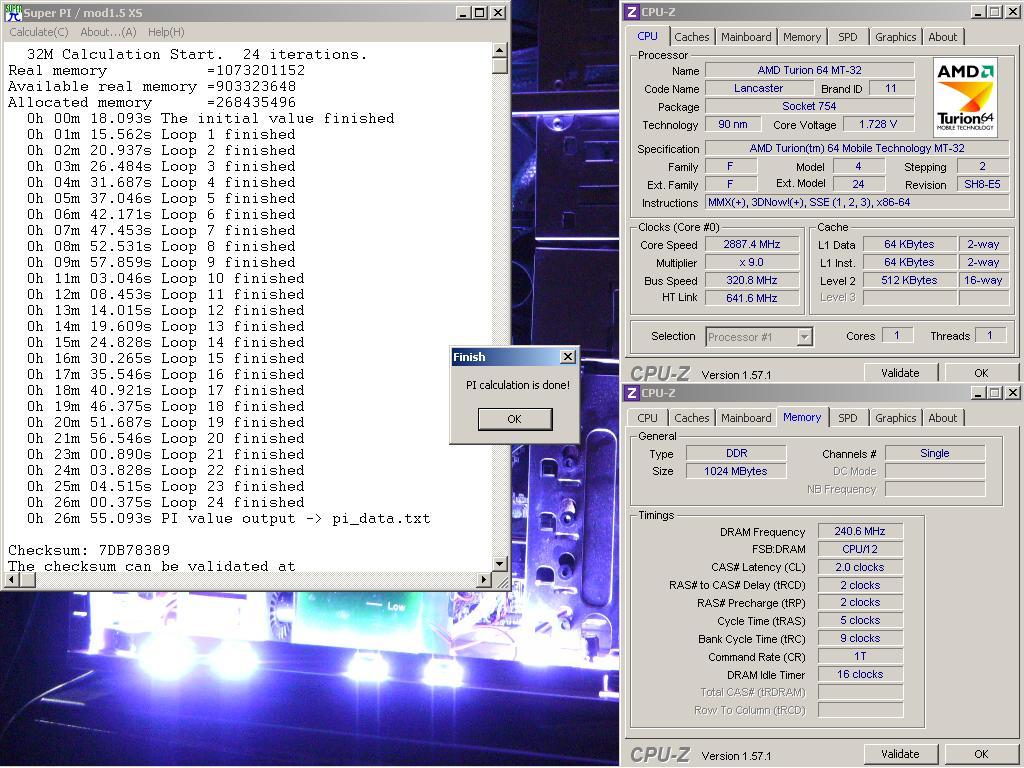Click Super PI horizontal scrollbar right arrow
Screen dimensions: 1024x768
tap(484, 579)
